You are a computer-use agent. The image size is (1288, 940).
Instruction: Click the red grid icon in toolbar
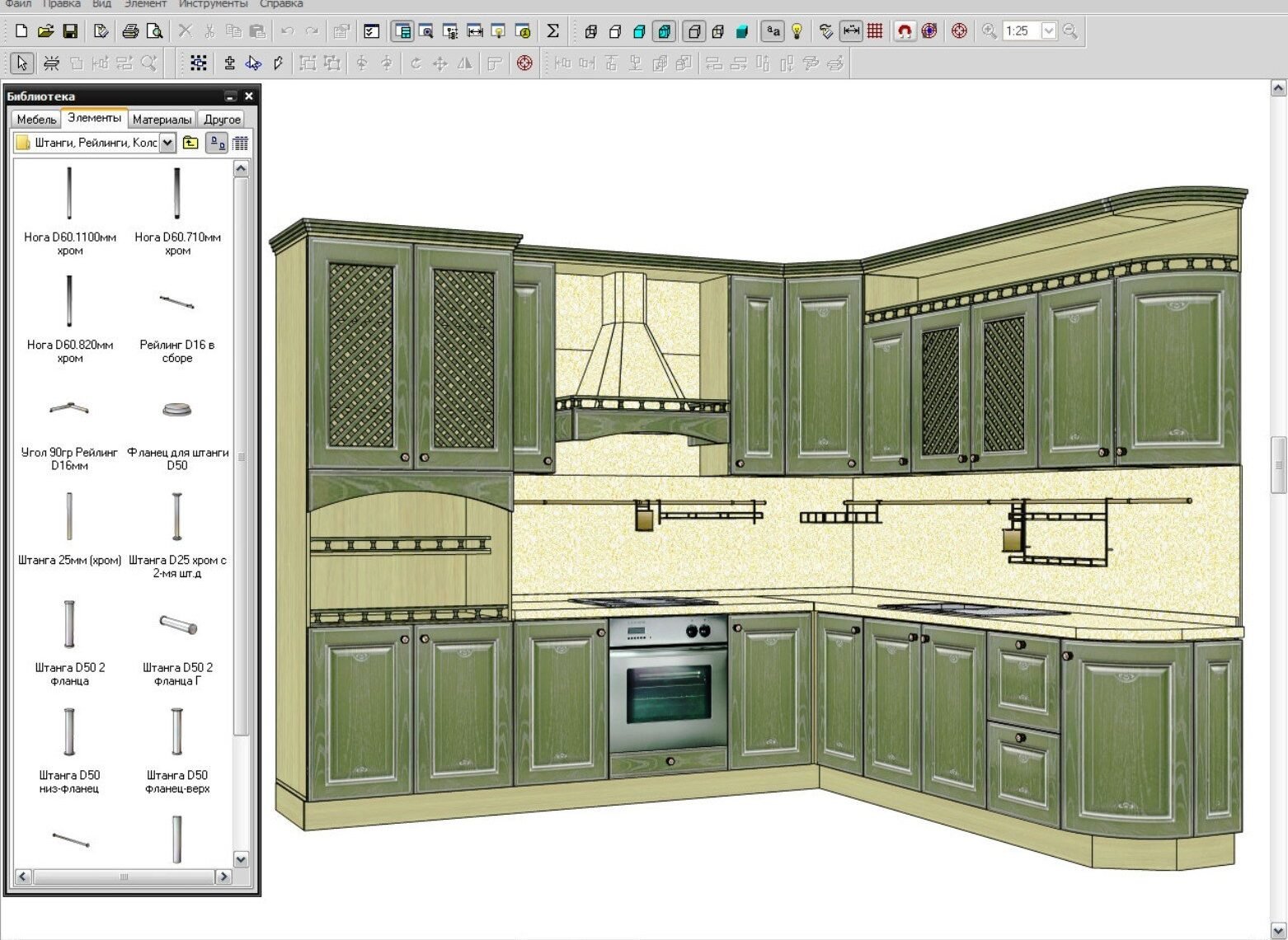[x=875, y=31]
